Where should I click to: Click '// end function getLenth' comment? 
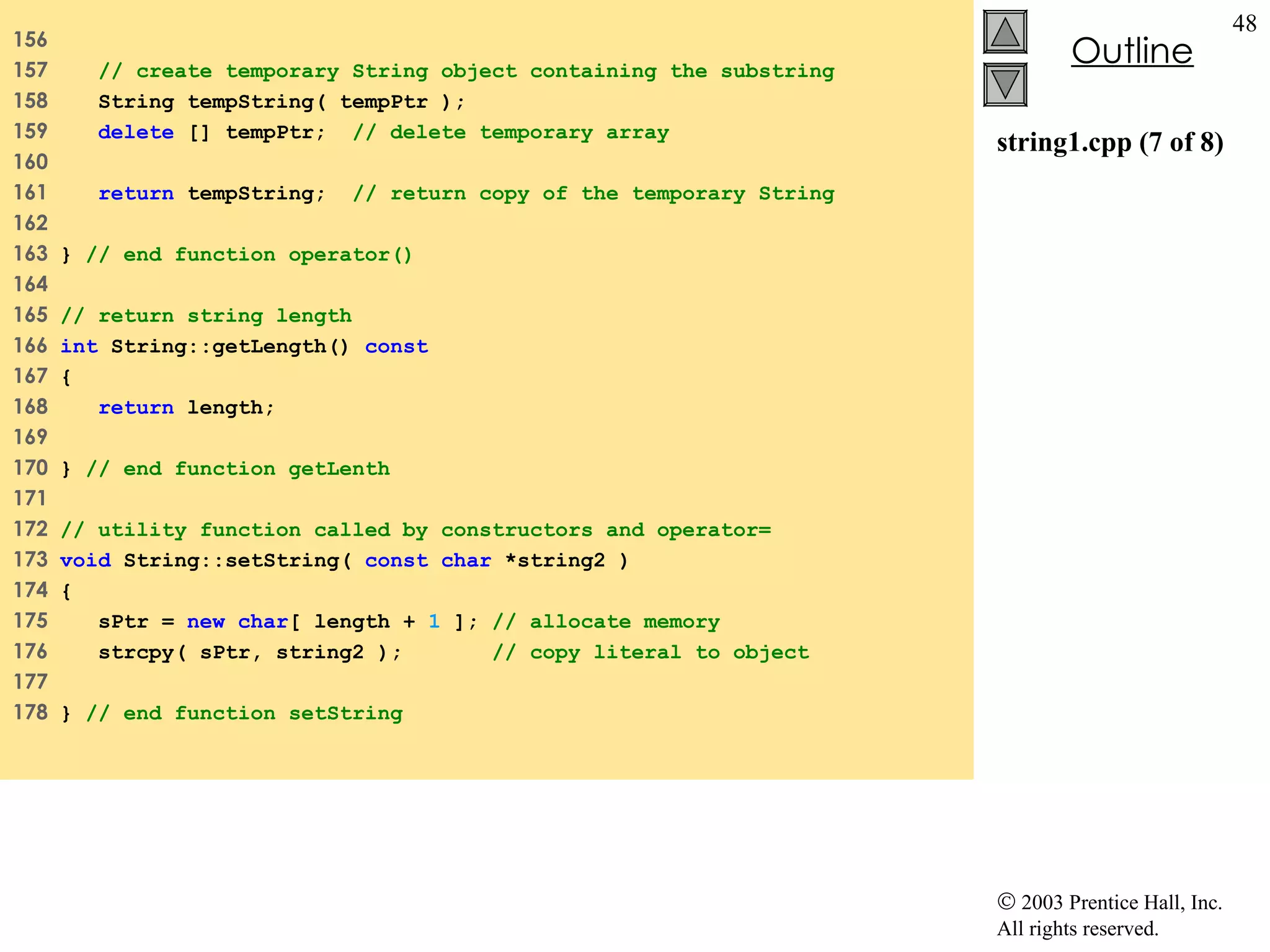point(238,469)
